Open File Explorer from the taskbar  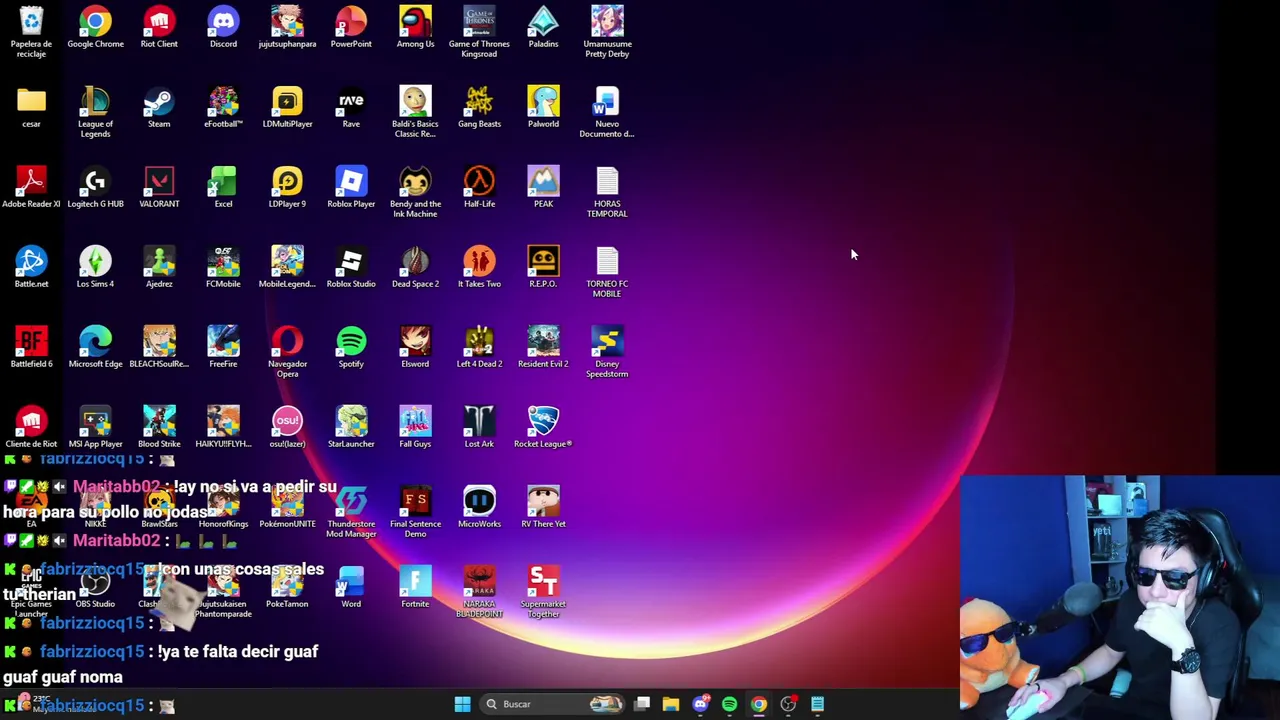[671, 704]
